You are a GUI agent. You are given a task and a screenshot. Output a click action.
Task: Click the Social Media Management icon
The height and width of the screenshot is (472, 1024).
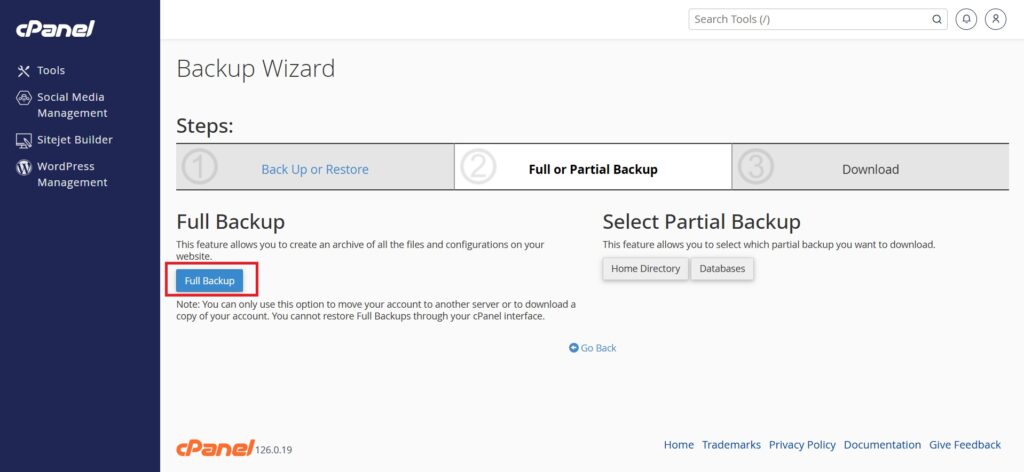[x=24, y=98]
